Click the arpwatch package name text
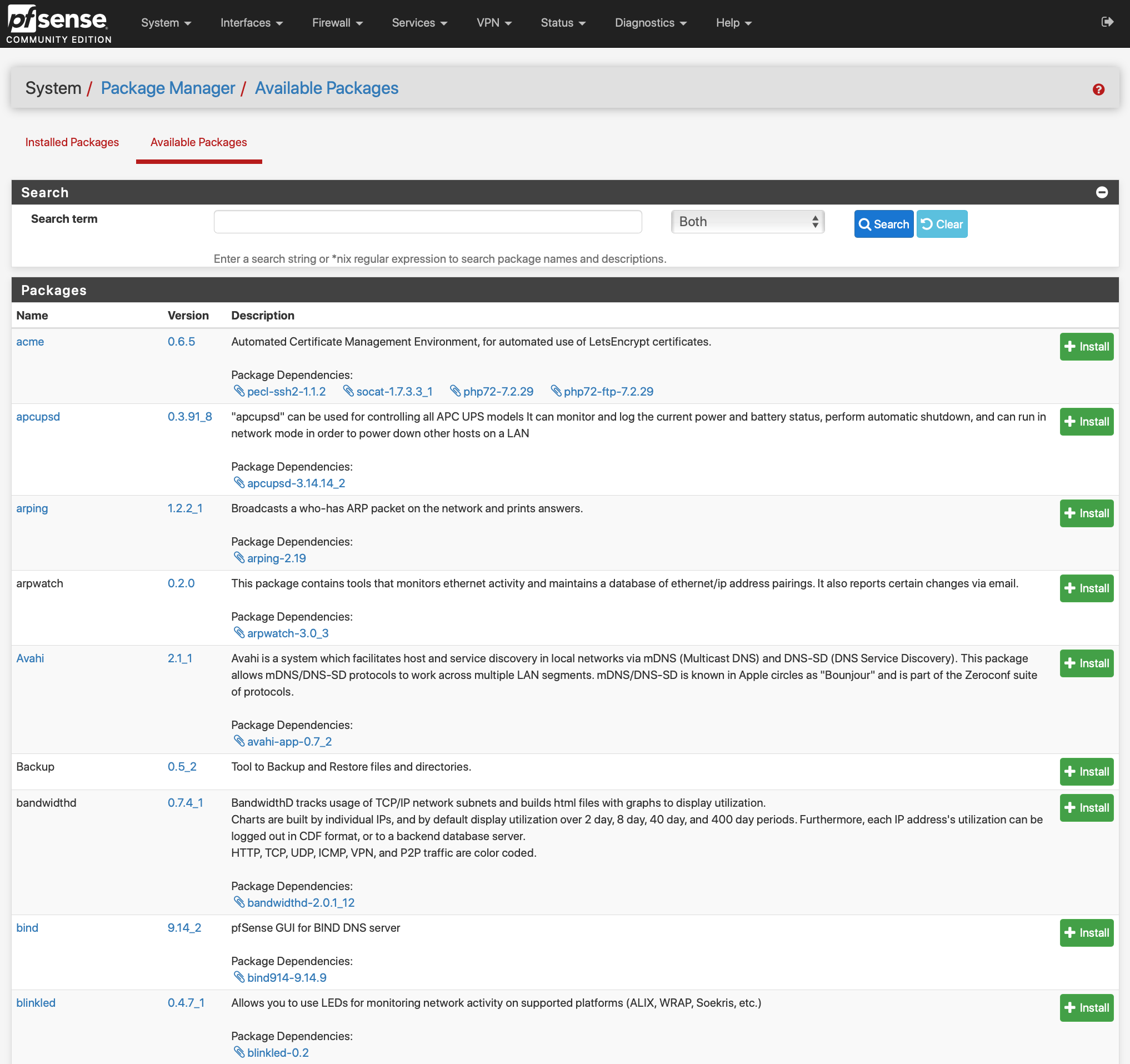Image resolution: width=1130 pixels, height=1064 pixels. pos(40,583)
